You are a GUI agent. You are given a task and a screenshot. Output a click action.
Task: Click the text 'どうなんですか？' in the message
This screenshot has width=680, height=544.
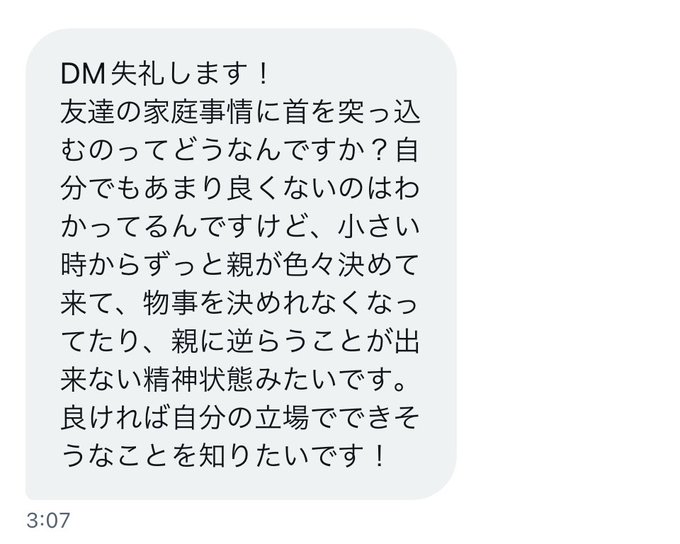(x=281, y=151)
